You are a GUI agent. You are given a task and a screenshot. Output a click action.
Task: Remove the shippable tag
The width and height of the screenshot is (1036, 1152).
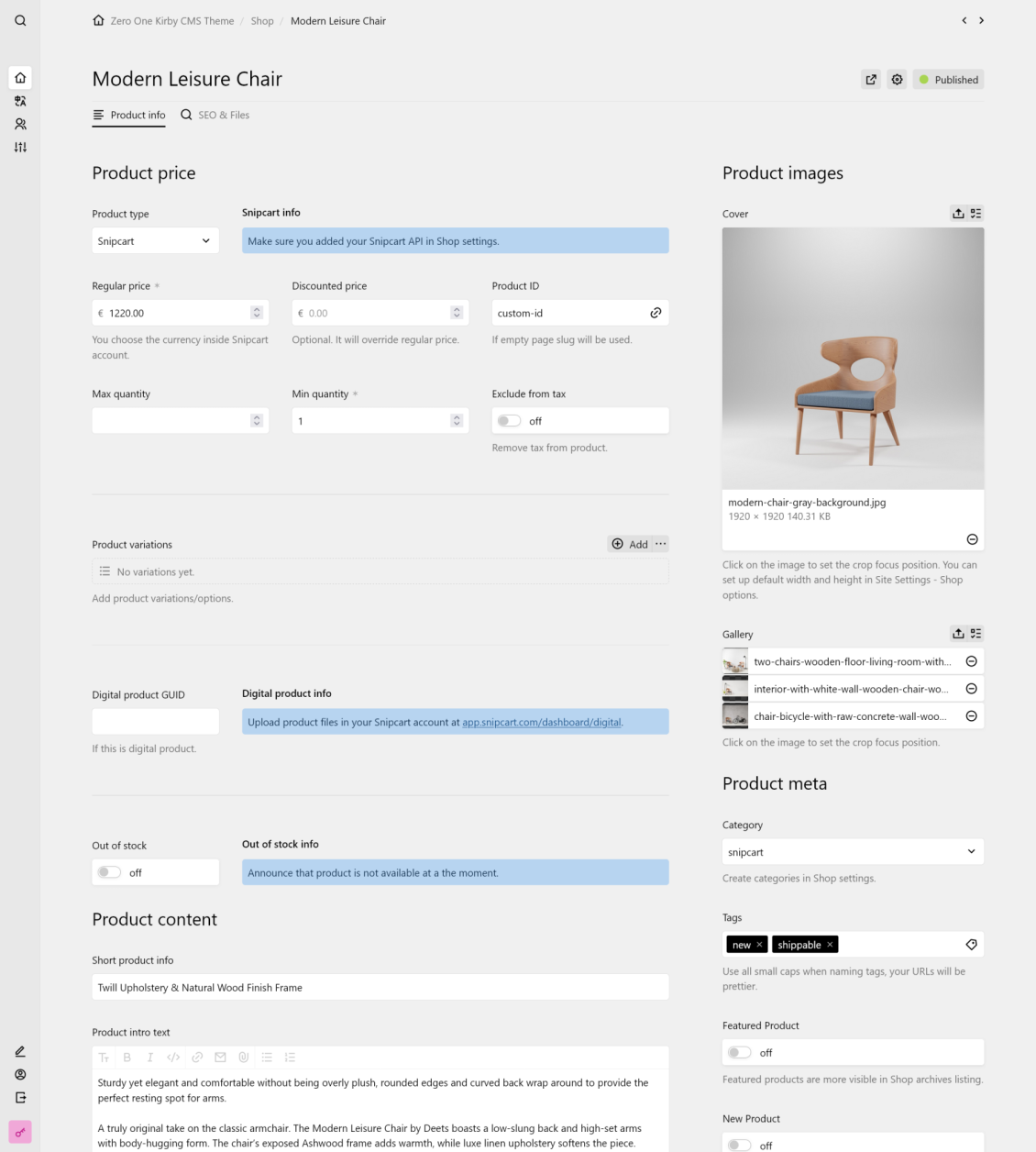pyautogui.click(x=830, y=944)
